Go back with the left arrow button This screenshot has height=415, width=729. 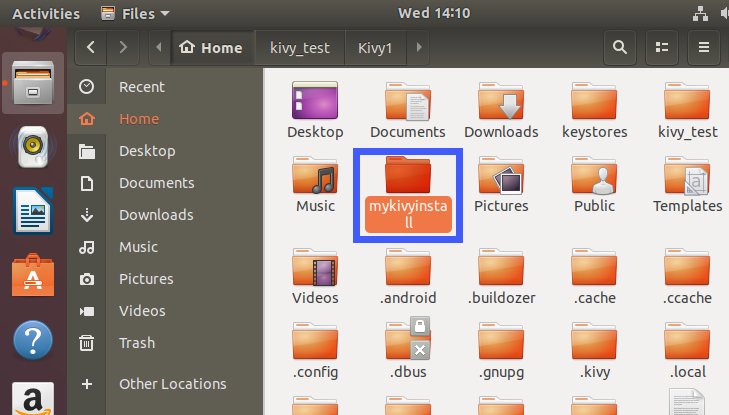click(91, 47)
